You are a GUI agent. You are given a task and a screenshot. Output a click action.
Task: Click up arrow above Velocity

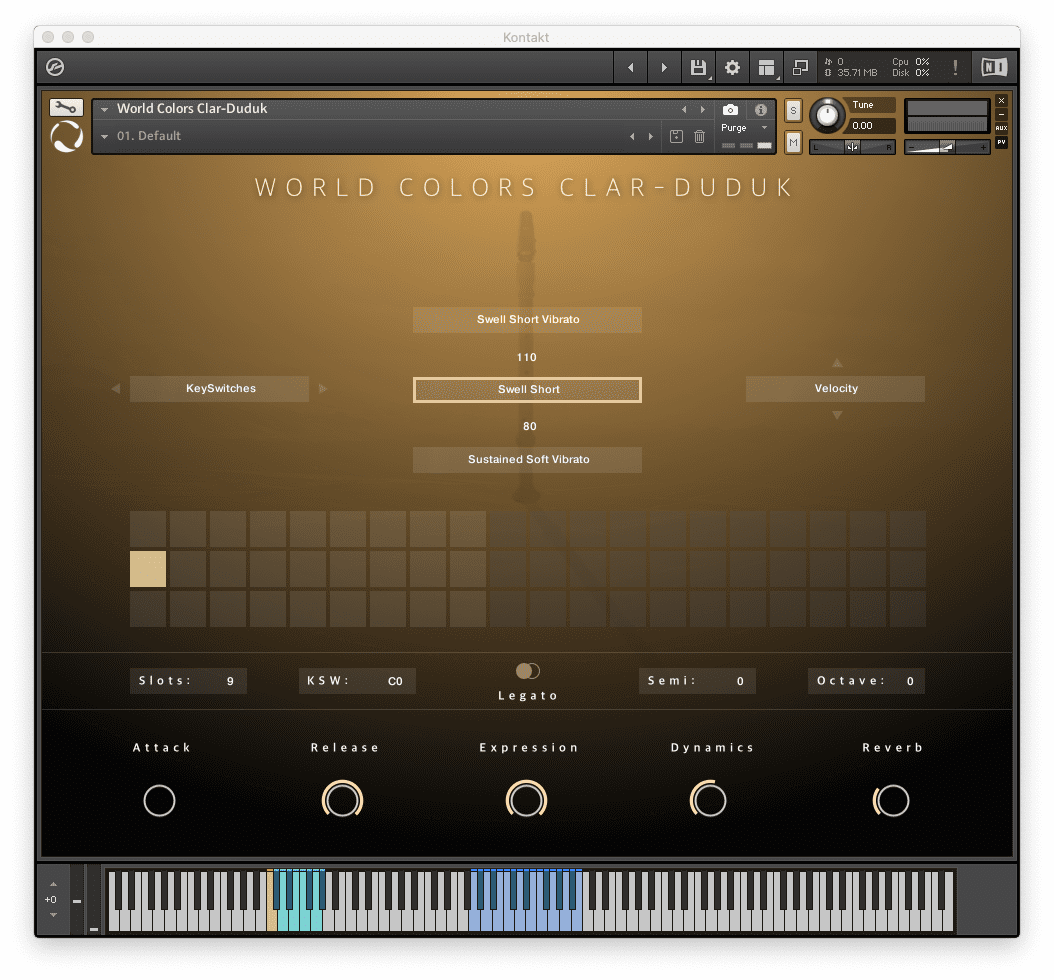pyautogui.click(x=837, y=363)
